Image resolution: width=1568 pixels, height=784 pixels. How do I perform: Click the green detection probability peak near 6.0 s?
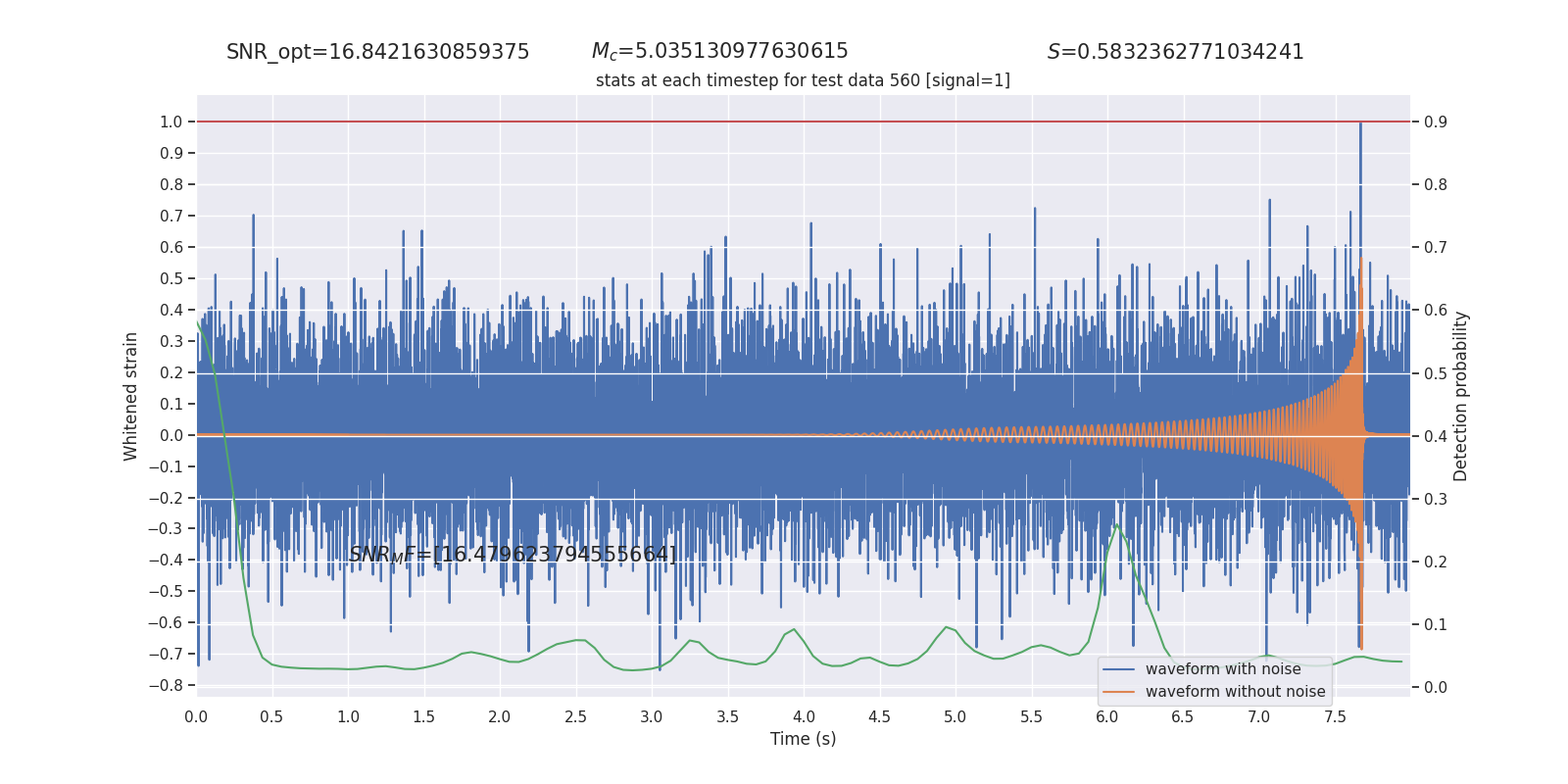point(1116,525)
